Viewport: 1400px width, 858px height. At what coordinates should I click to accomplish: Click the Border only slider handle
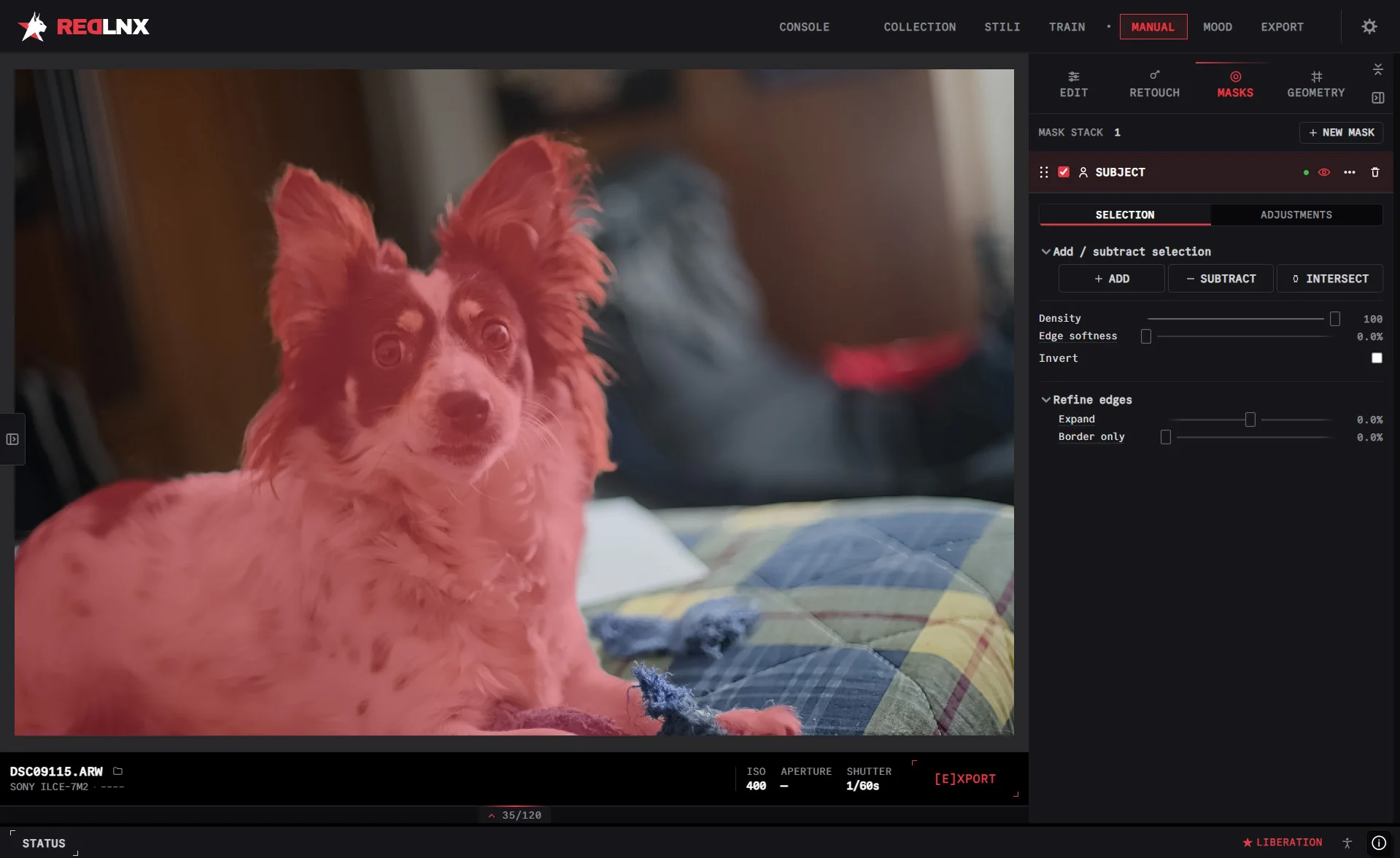[x=1166, y=437]
